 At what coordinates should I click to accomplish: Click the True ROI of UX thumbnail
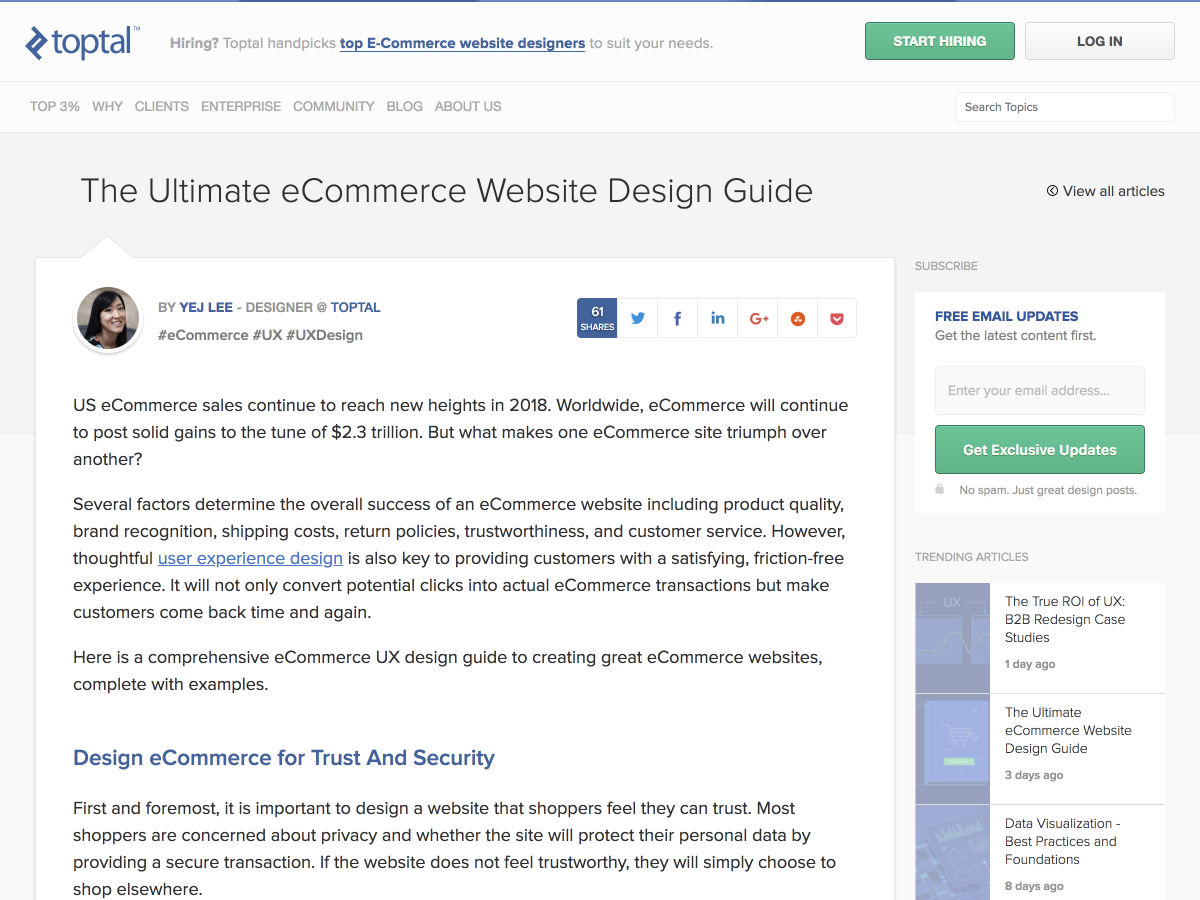[952, 638]
